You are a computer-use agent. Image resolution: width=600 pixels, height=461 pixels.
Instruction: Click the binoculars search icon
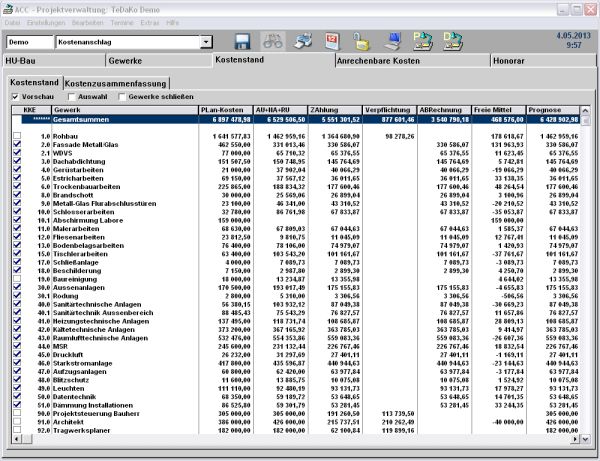[272, 42]
